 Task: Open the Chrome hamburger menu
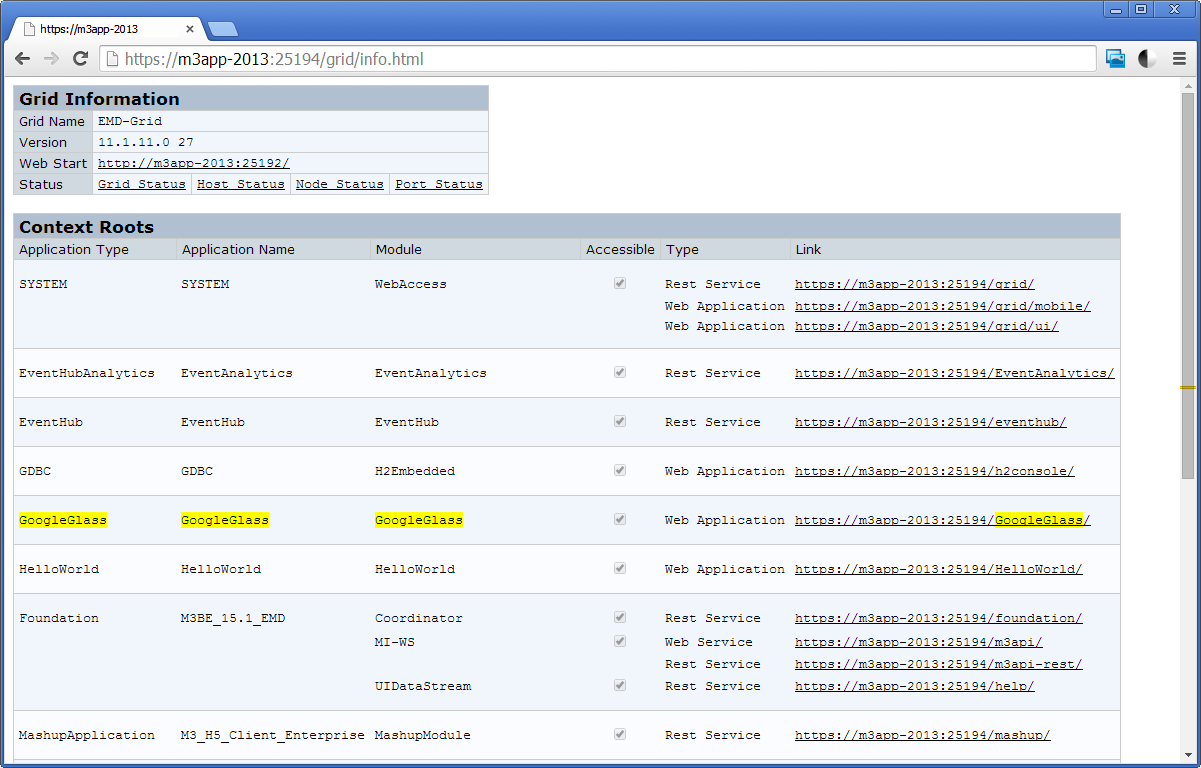click(x=1179, y=59)
